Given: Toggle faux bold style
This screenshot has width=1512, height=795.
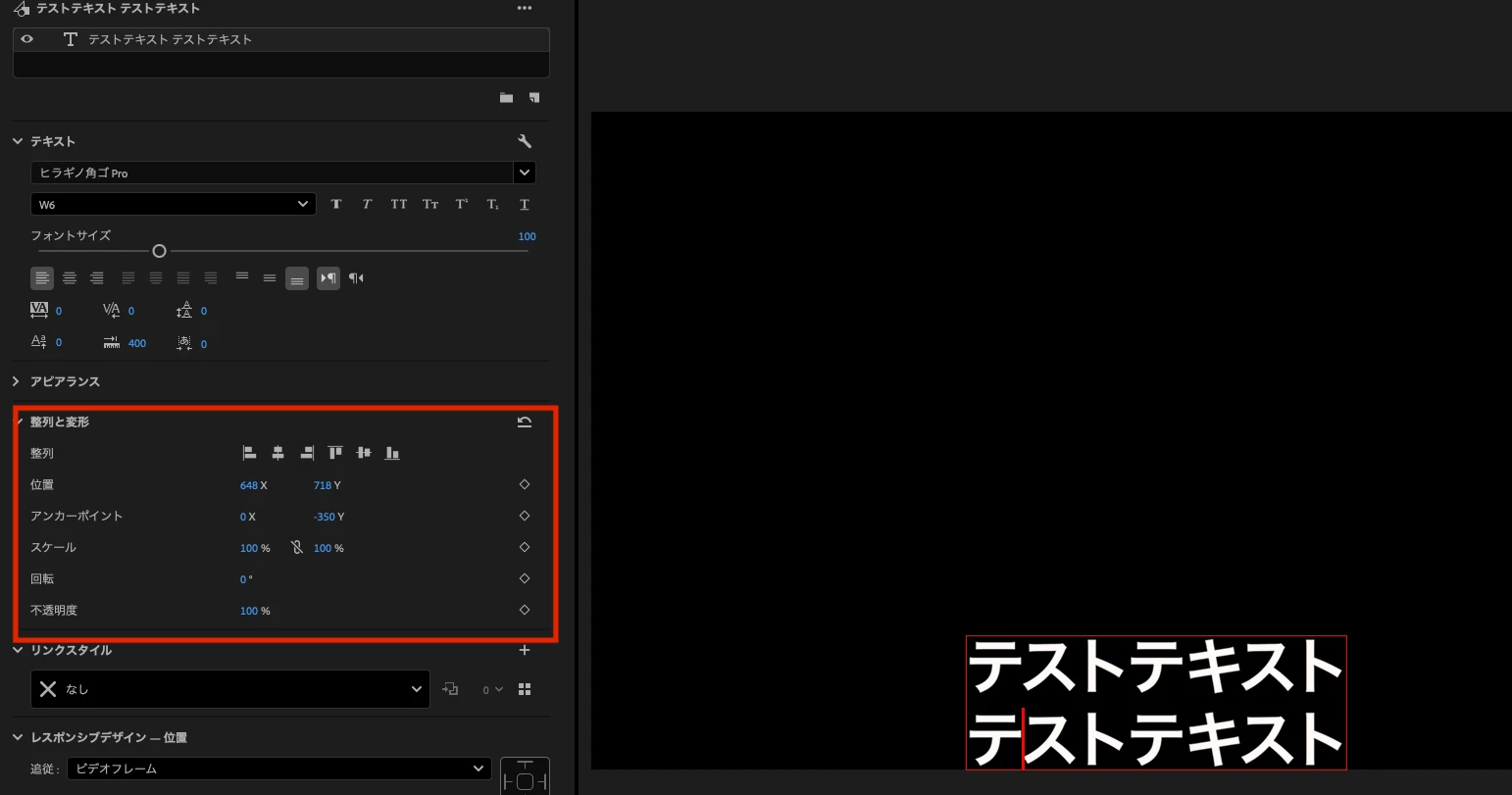Looking at the screenshot, I should [x=336, y=204].
